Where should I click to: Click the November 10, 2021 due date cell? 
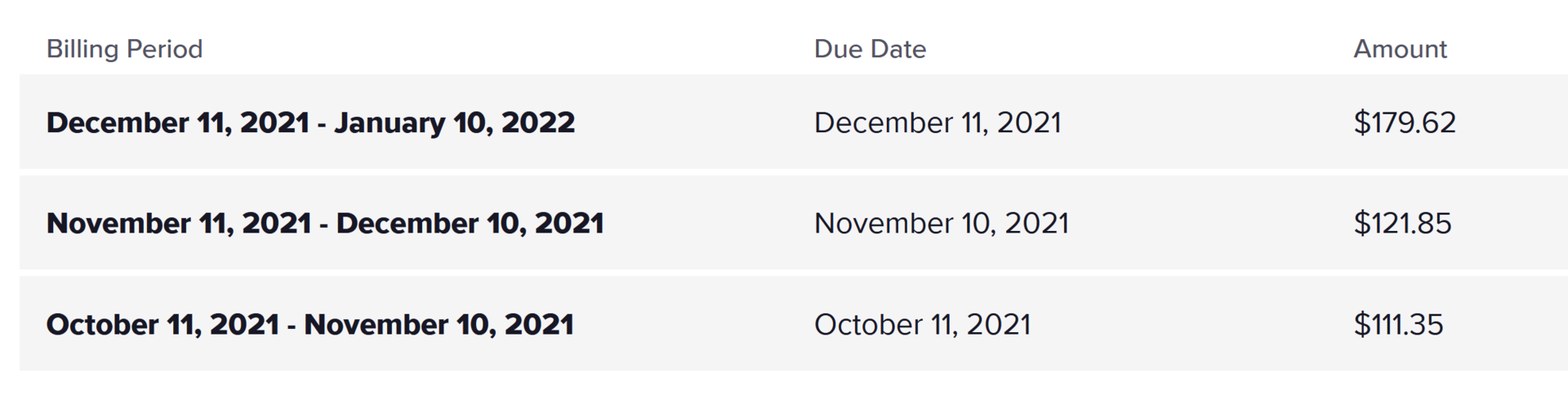[941, 223]
